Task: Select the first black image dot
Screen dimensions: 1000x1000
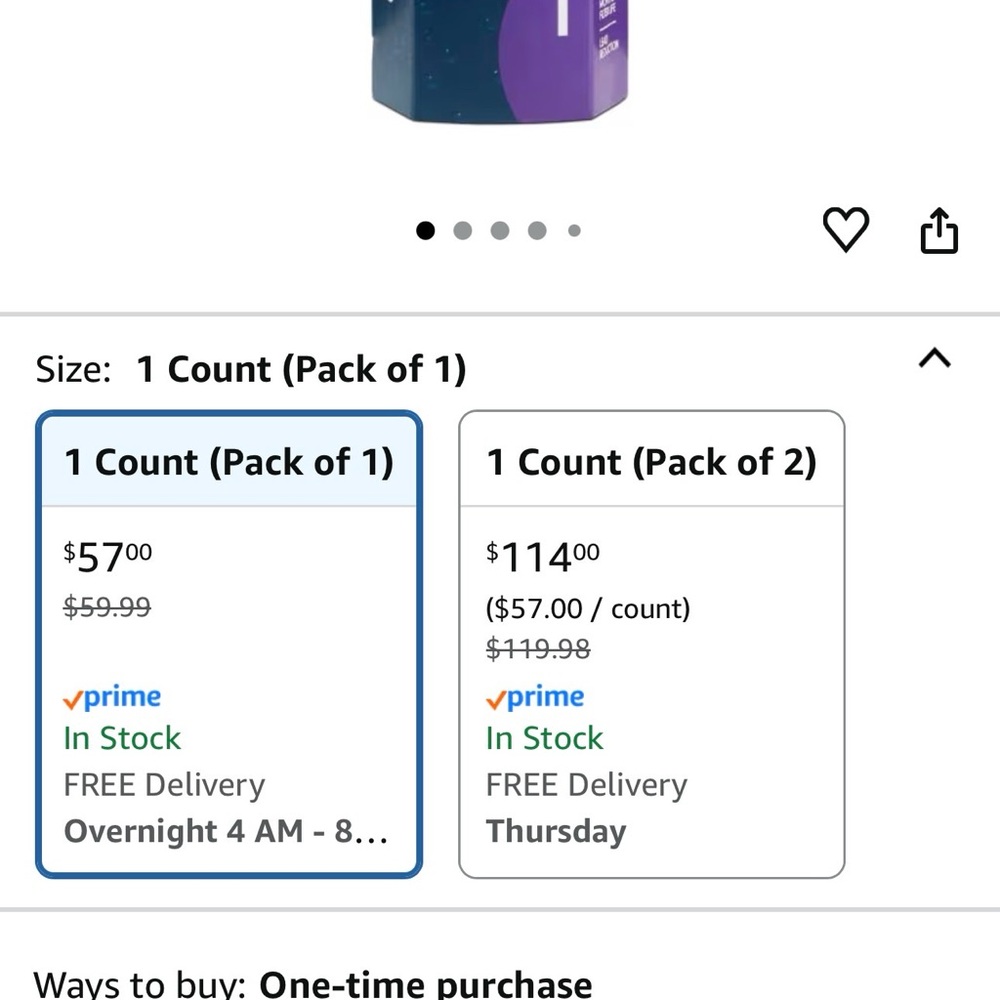Action: tap(425, 230)
